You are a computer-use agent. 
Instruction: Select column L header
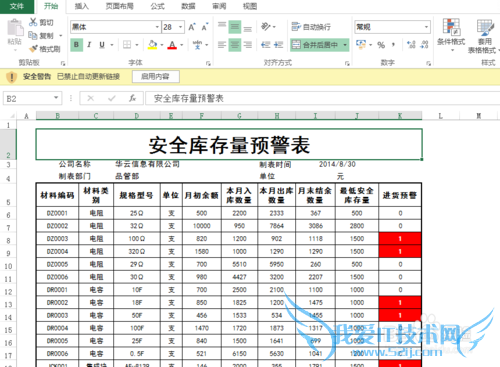coord(440,116)
